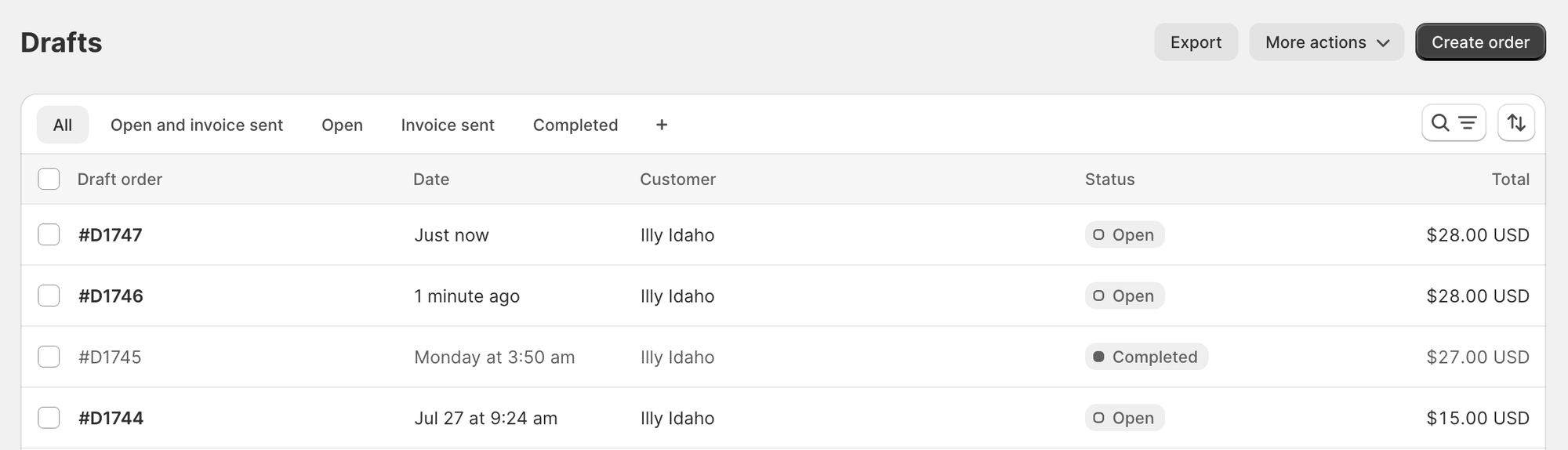Select draft #D1744 checkbox
This screenshot has width=1568, height=450.
coord(49,419)
